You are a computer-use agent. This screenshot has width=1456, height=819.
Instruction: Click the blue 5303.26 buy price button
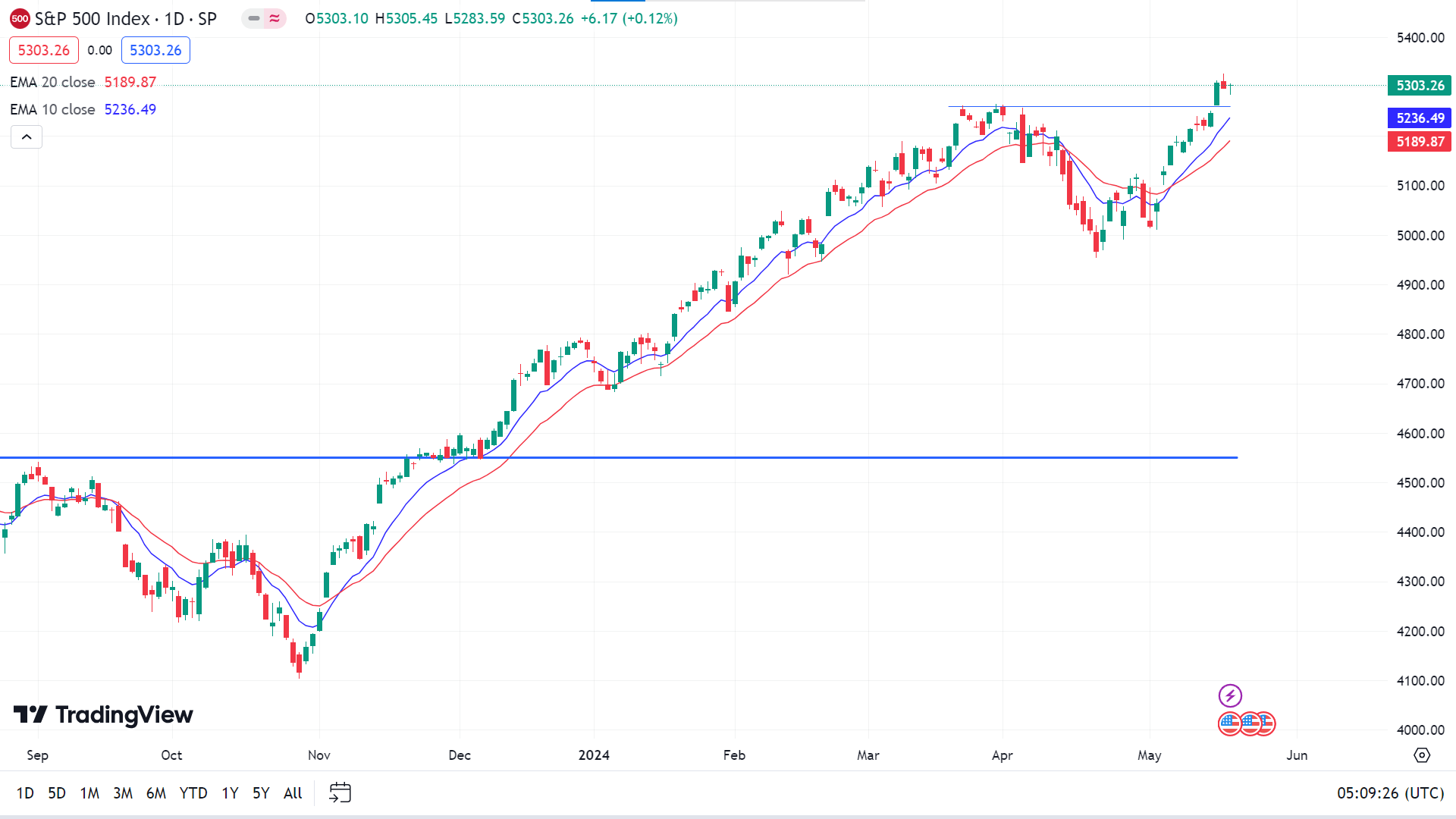pos(155,51)
